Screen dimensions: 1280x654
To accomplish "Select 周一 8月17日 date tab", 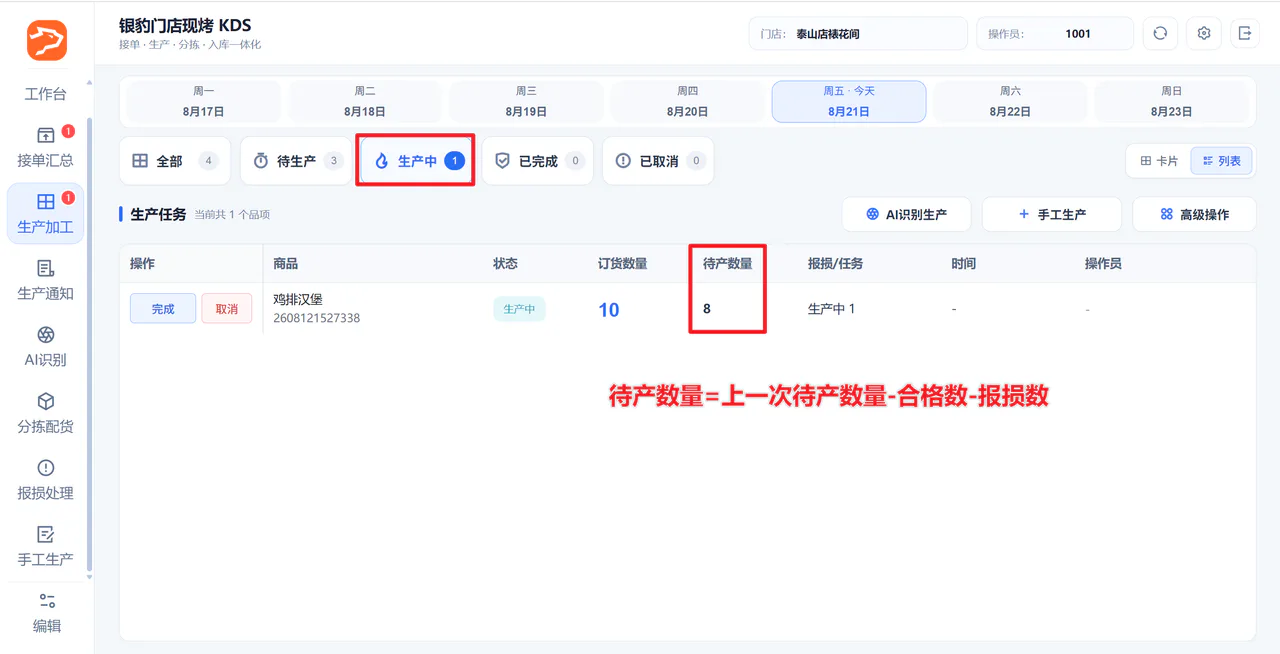I will click(x=204, y=101).
